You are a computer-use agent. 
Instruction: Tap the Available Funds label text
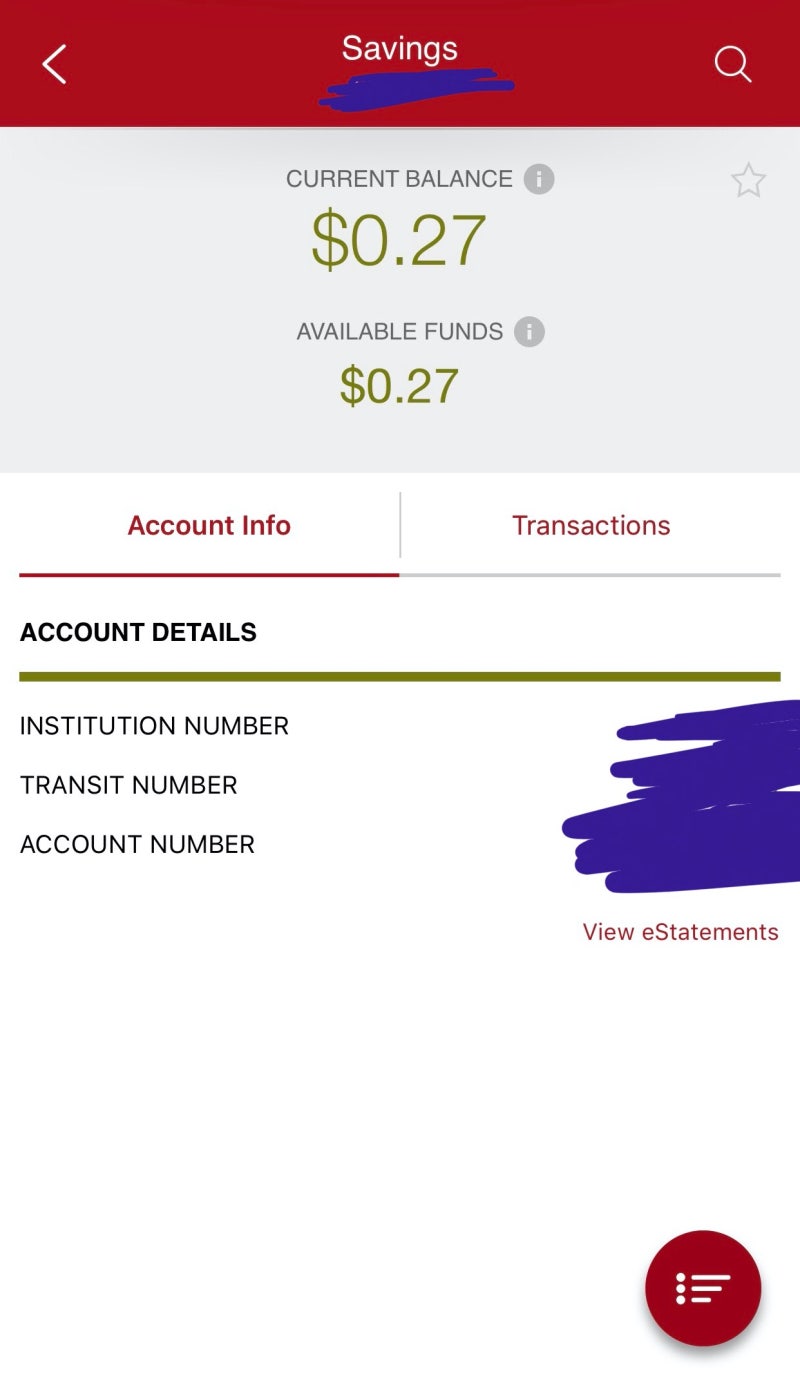[399, 332]
